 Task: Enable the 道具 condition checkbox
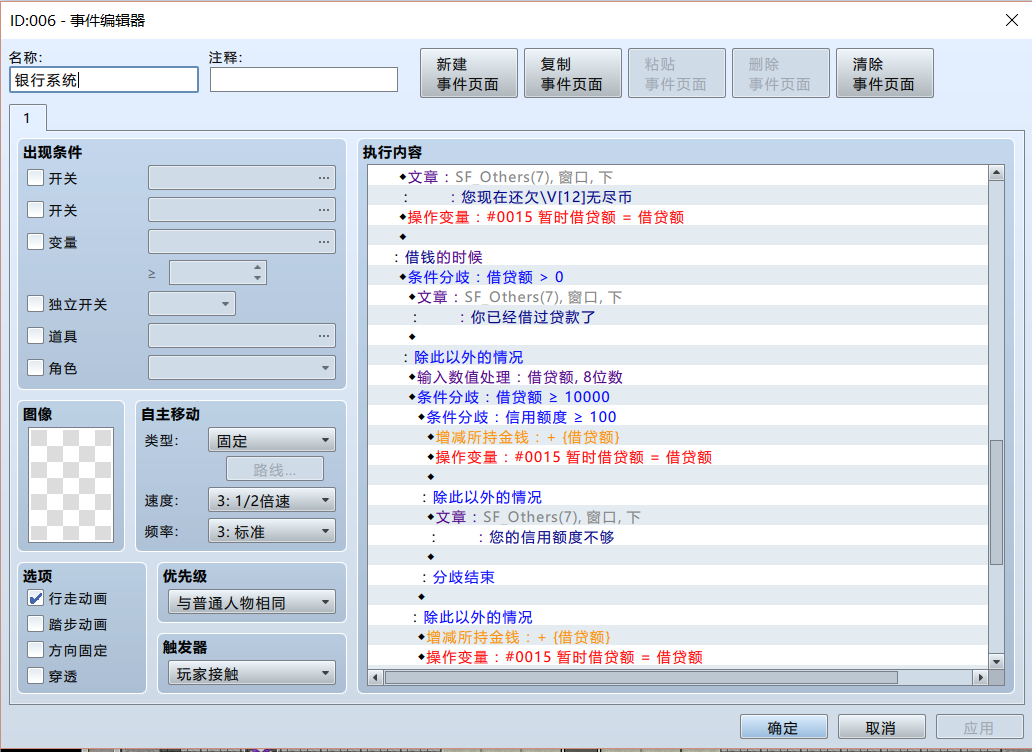click(36, 336)
